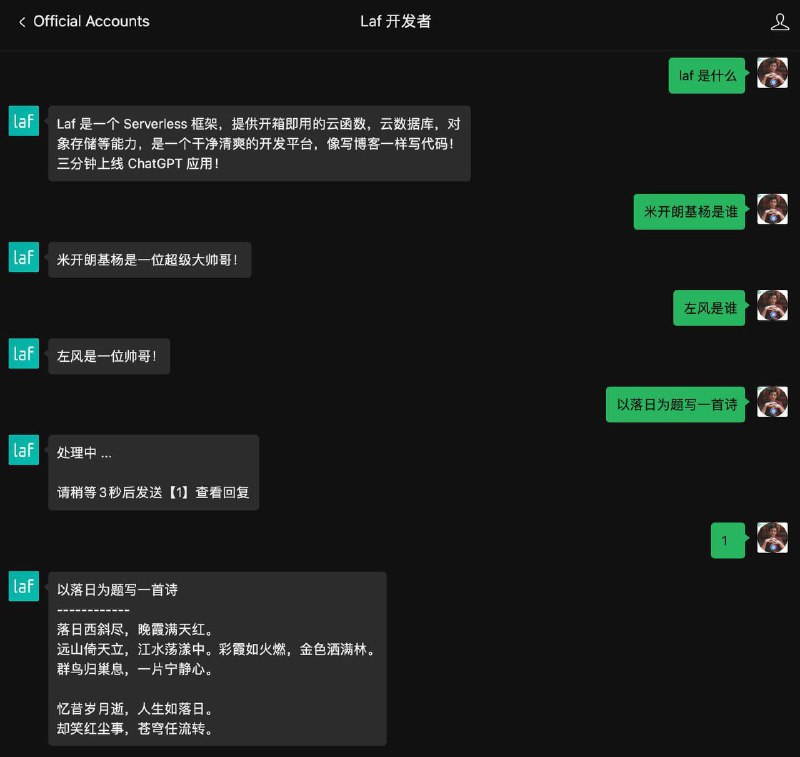Select the user avatar next to 左风是谁

(x=772, y=307)
